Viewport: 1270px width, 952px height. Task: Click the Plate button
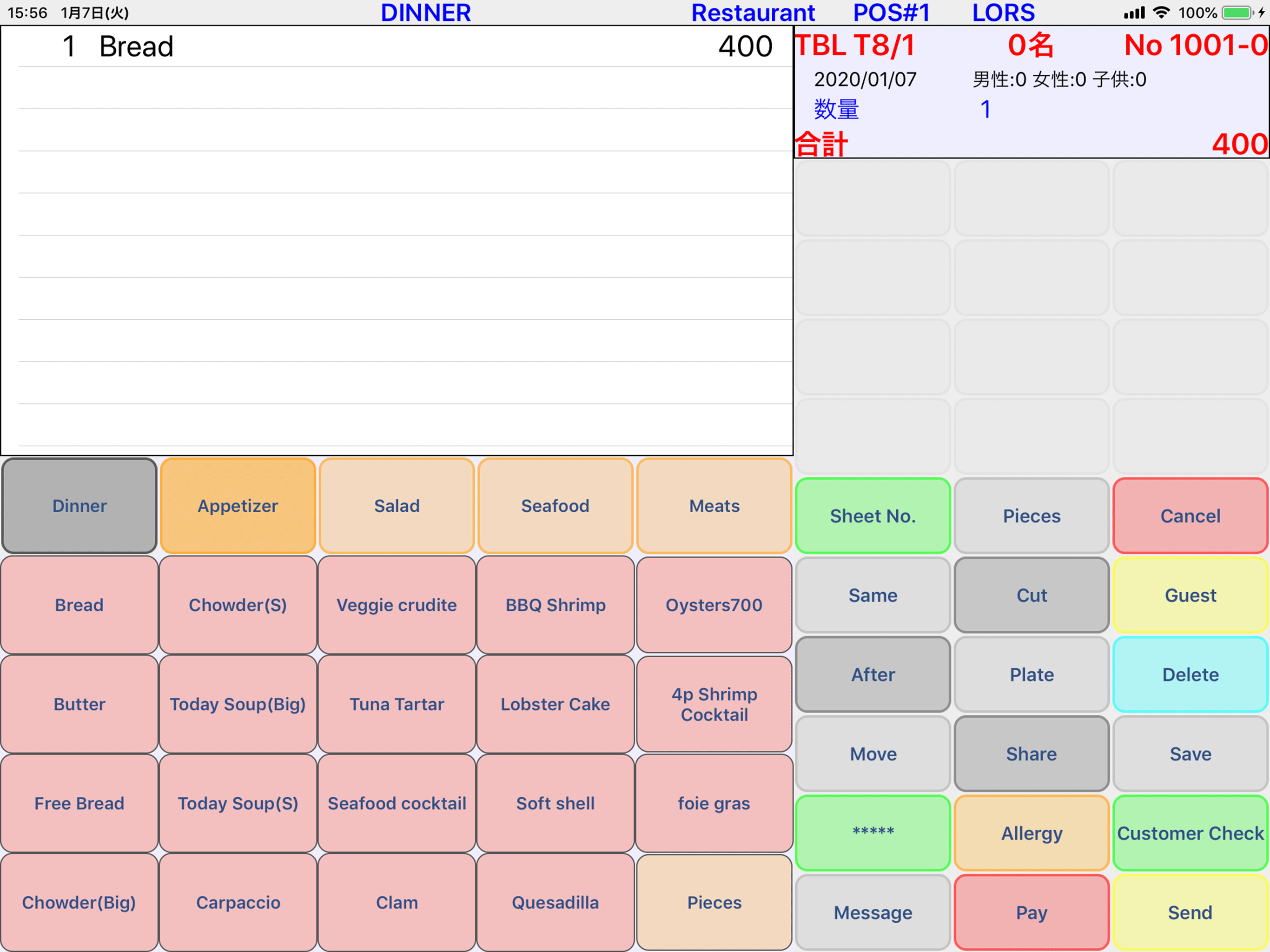point(1032,674)
